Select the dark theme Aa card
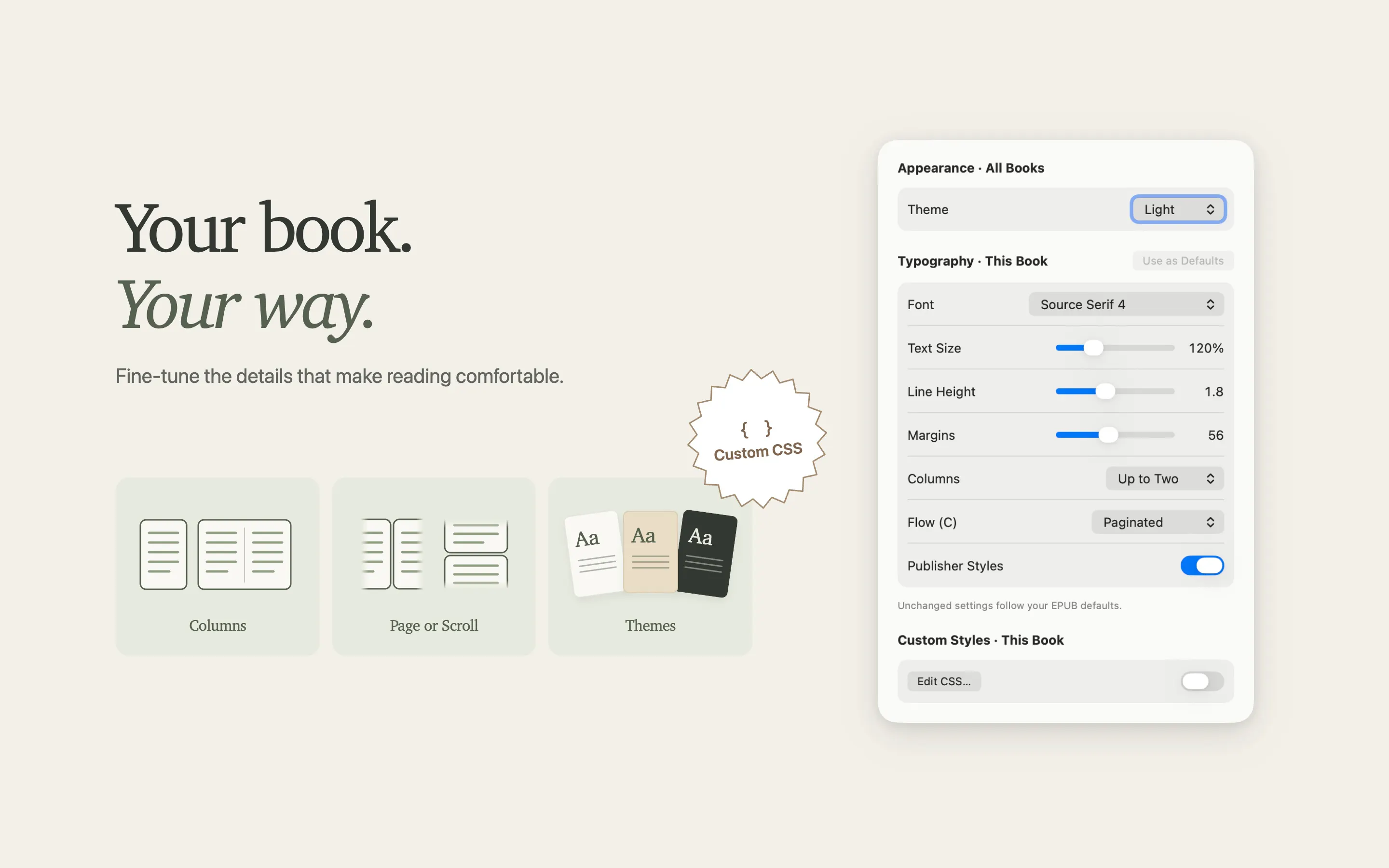Screen dimensions: 1389x868 (707, 554)
